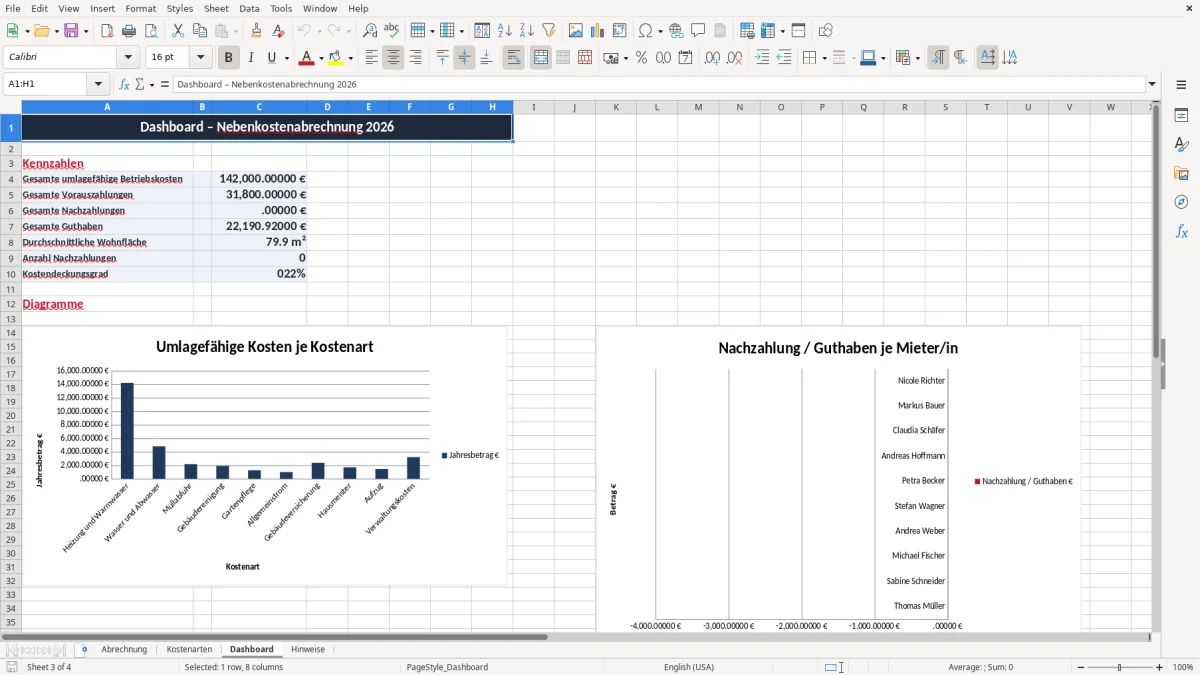
Task: Add a decimal place
Action: (713, 58)
